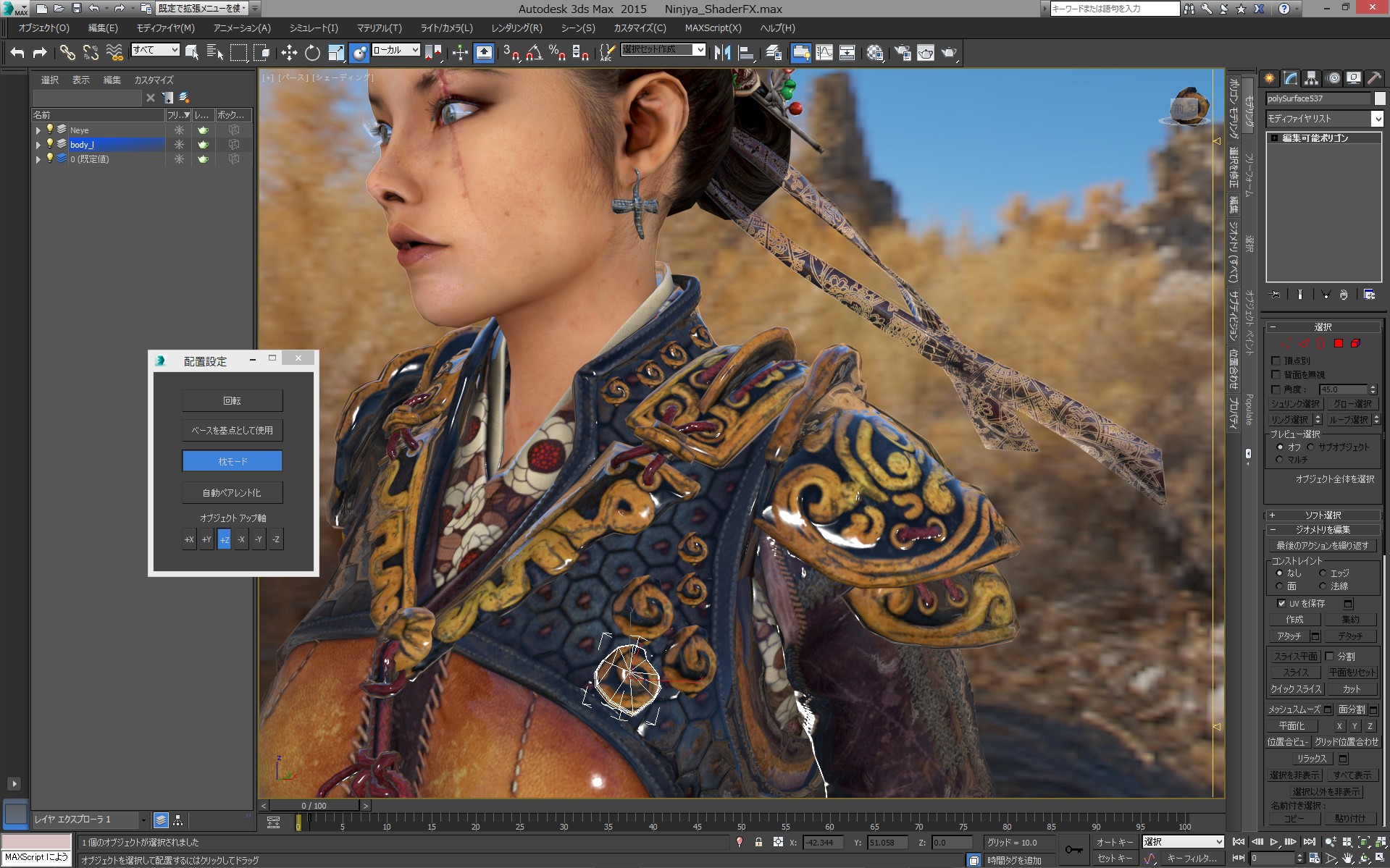Switch to the Hierarchy command panel tab
This screenshot has width=1390, height=868.
pyautogui.click(x=1311, y=78)
